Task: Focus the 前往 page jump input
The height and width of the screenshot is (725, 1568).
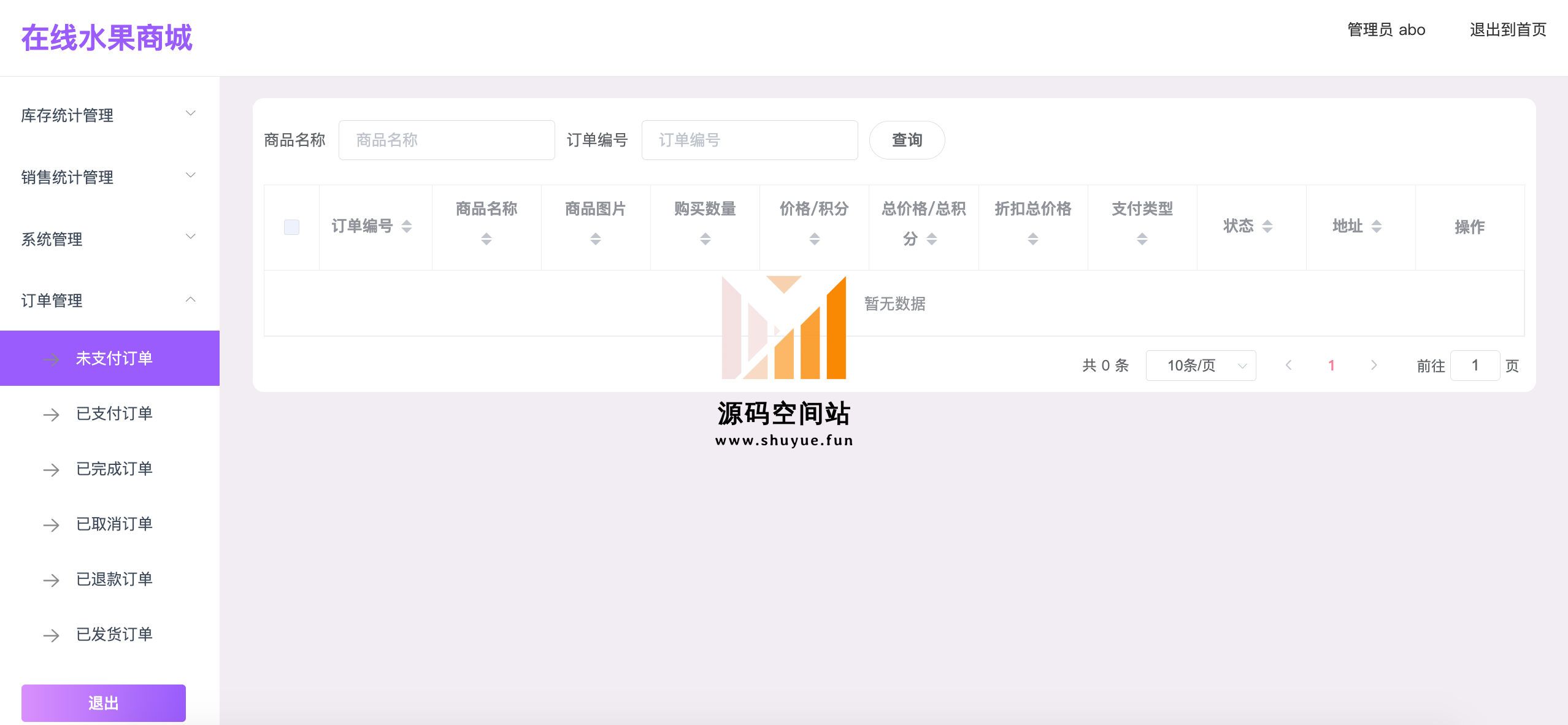Action: click(x=1475, y=366)
